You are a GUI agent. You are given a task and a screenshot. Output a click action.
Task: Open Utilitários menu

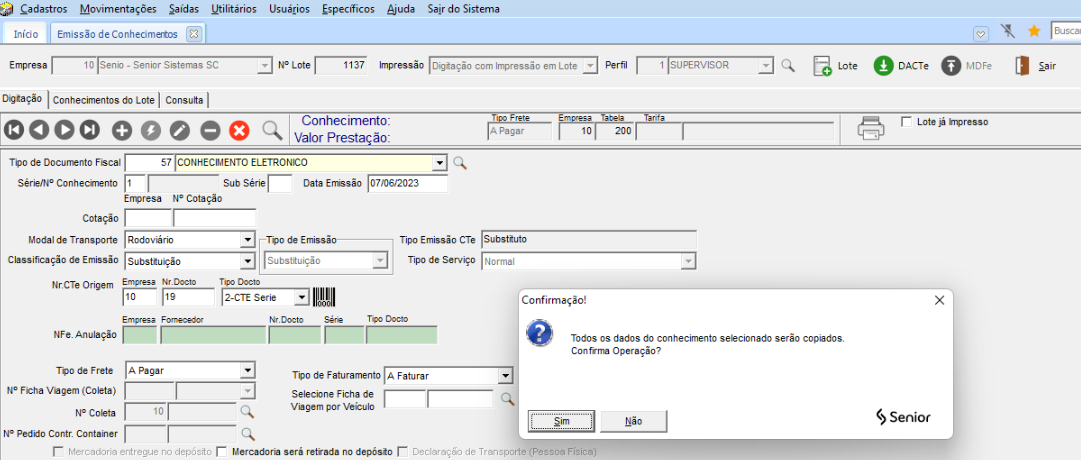click(x=234, y=9)
